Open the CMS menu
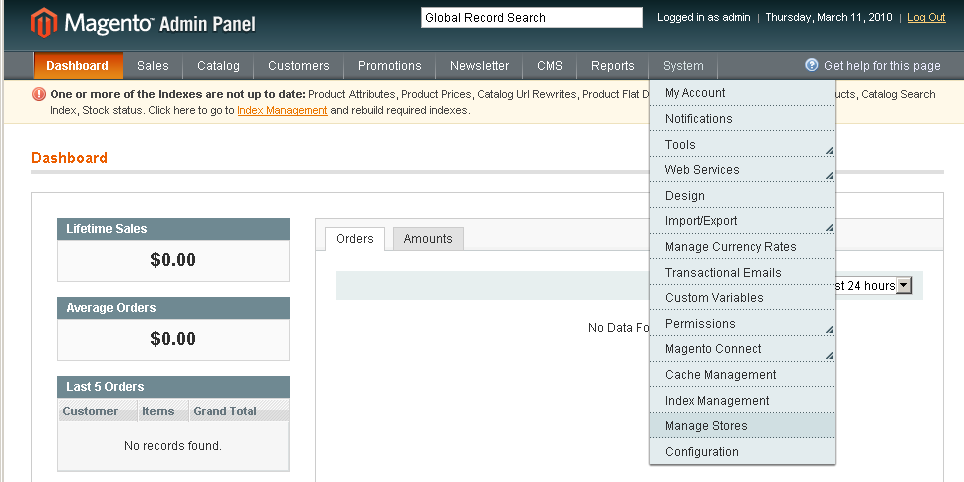The width and height of the screenshot is (964, 482). coord(550,66)
